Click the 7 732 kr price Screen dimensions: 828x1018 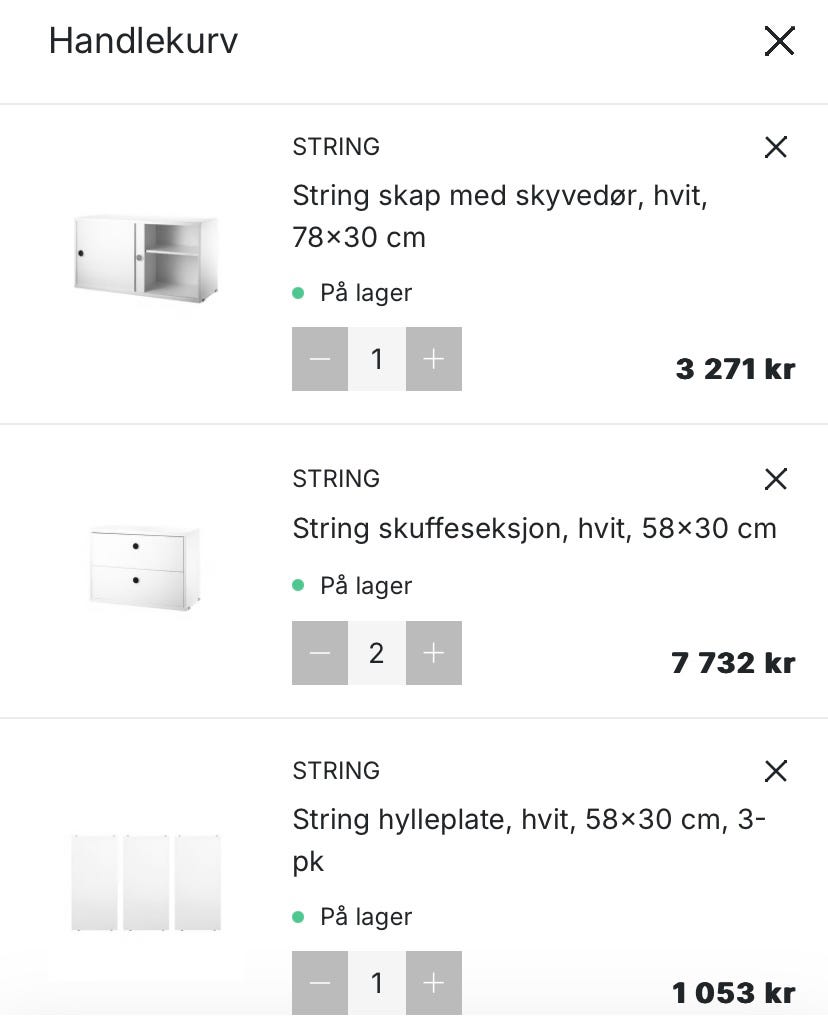733,663
